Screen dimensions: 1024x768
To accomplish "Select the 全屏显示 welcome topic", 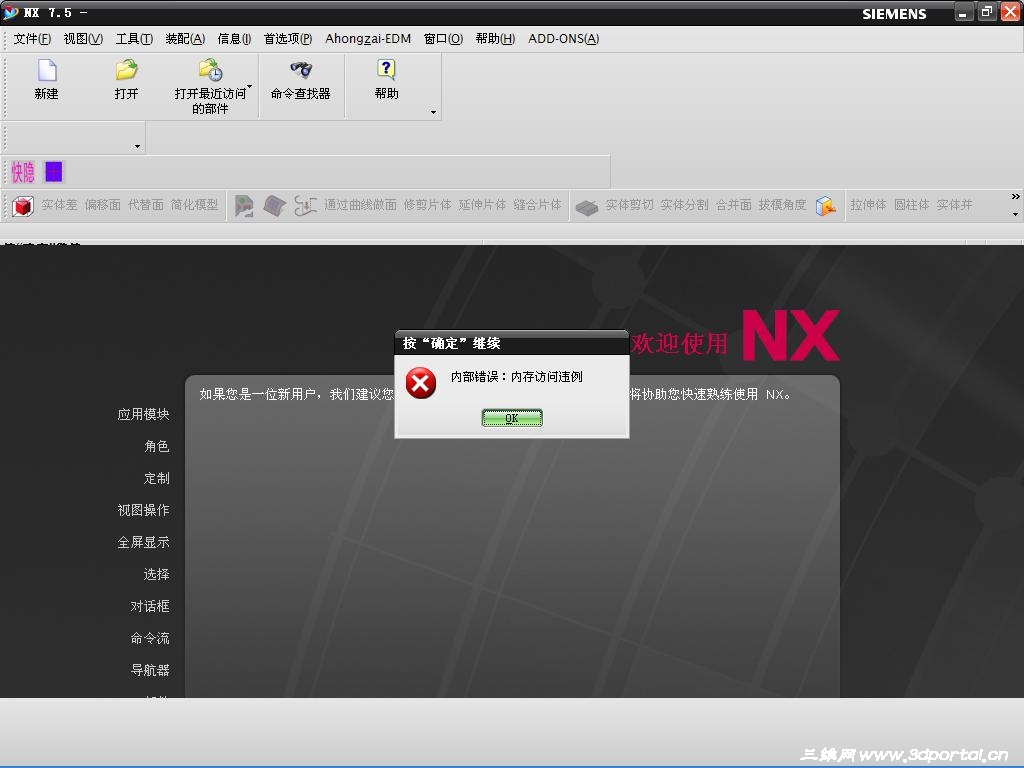I will [x=143, y=542].
